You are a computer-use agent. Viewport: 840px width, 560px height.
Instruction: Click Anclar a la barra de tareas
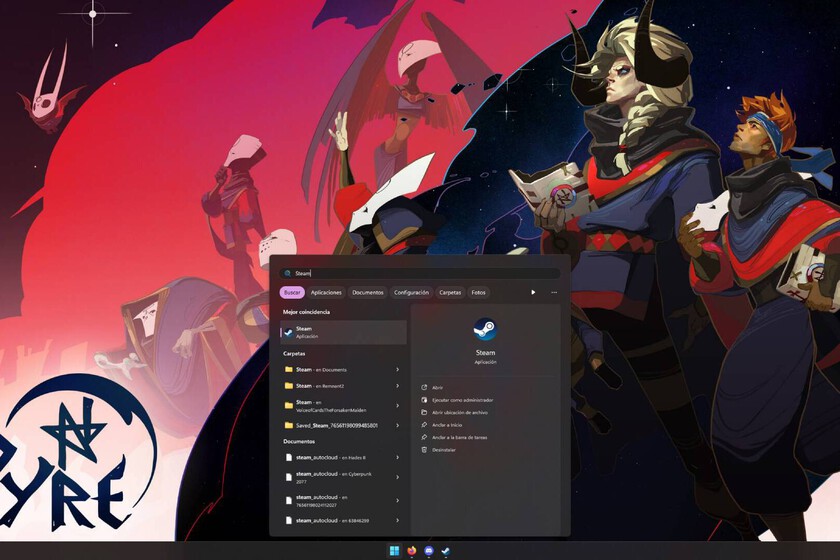coord(460,437)
